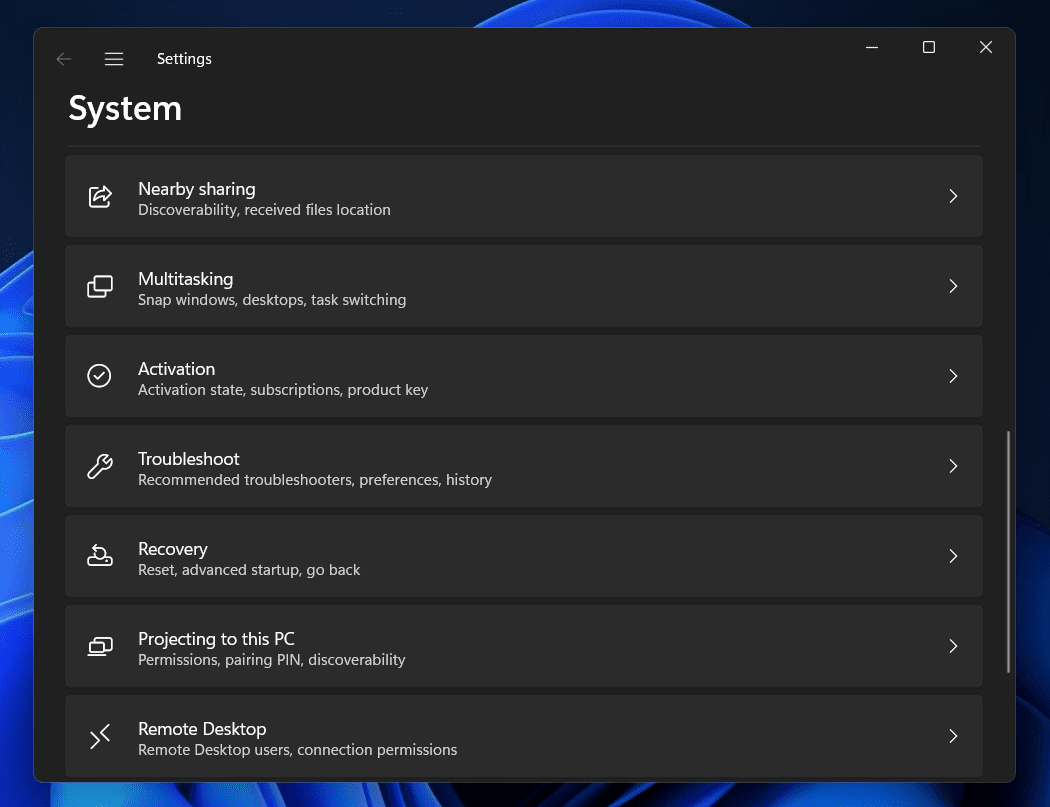This screenshot has height=807, width=1050.
Task: Click the chevron on the Activation row
Action: click(x=953, y=376)
